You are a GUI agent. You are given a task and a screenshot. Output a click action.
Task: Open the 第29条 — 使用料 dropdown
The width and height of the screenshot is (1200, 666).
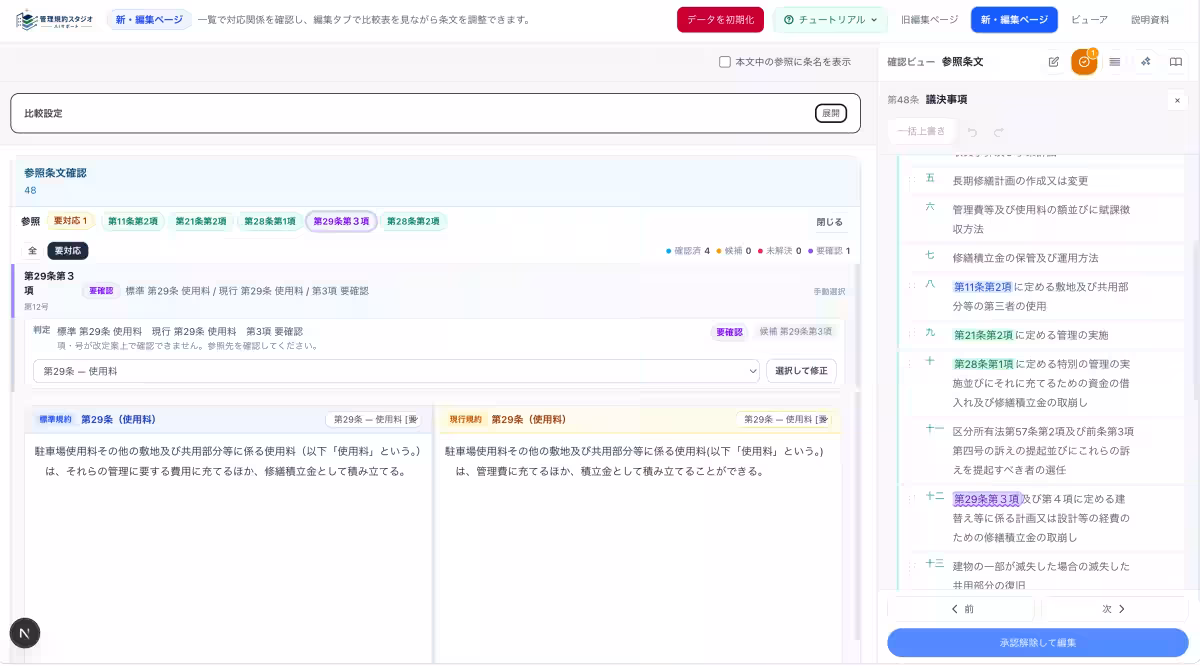click(396, 371)
